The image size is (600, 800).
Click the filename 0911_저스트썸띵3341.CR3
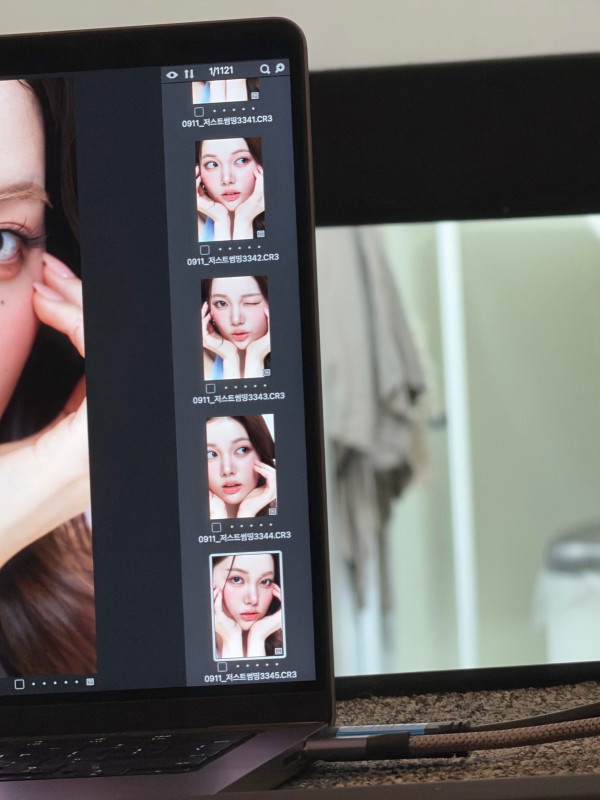(227, 121)
